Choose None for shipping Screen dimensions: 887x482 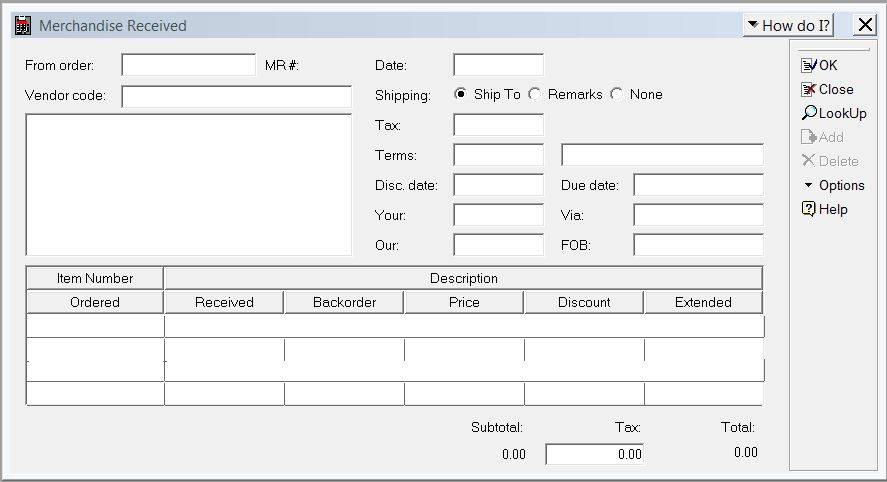point(617,94)
